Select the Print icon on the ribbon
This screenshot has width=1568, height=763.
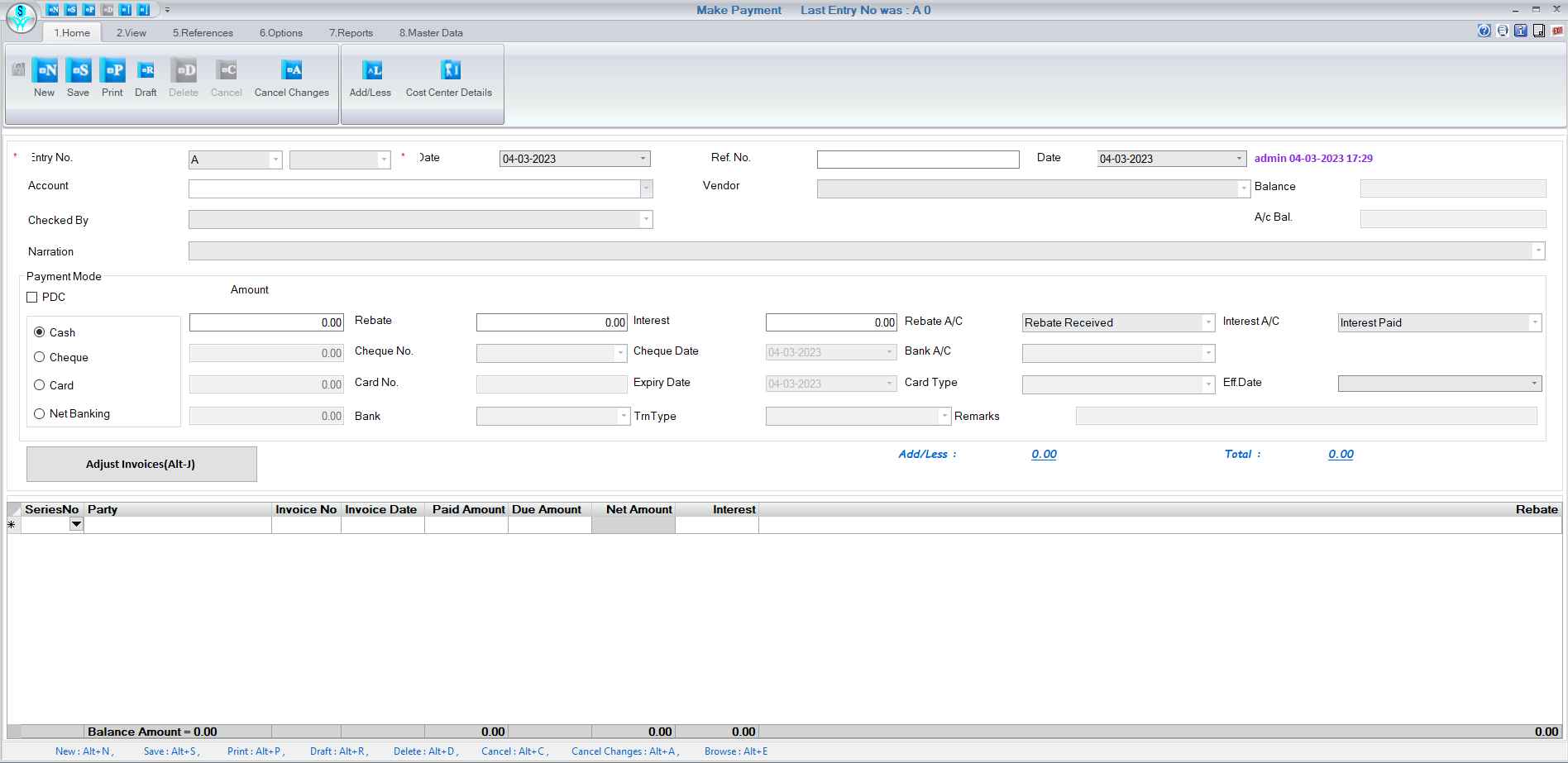tap(112, 77)
